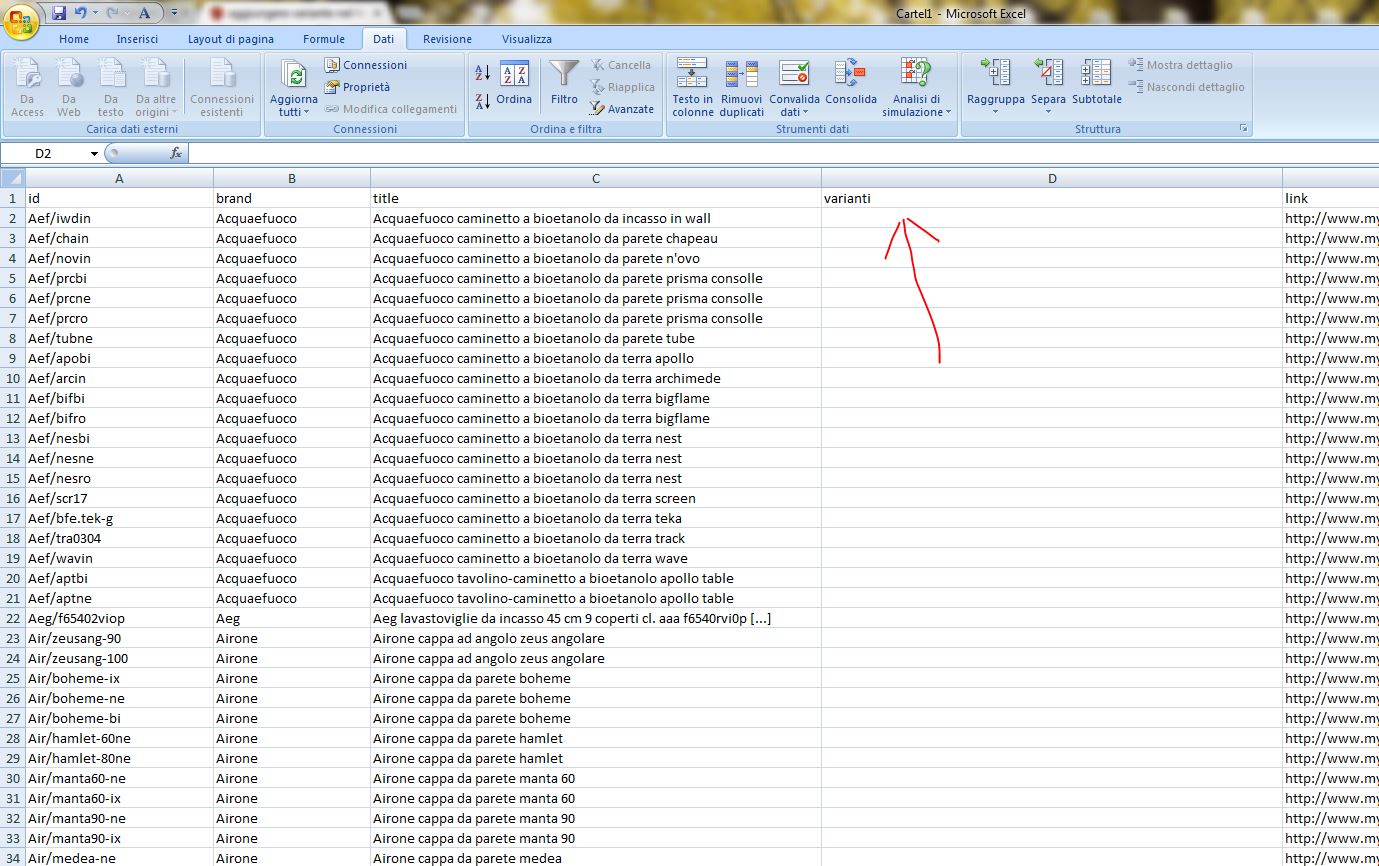Switch to the Inserisci tab
Viewport: 1379px width, 866px height.
click(137, 39)
